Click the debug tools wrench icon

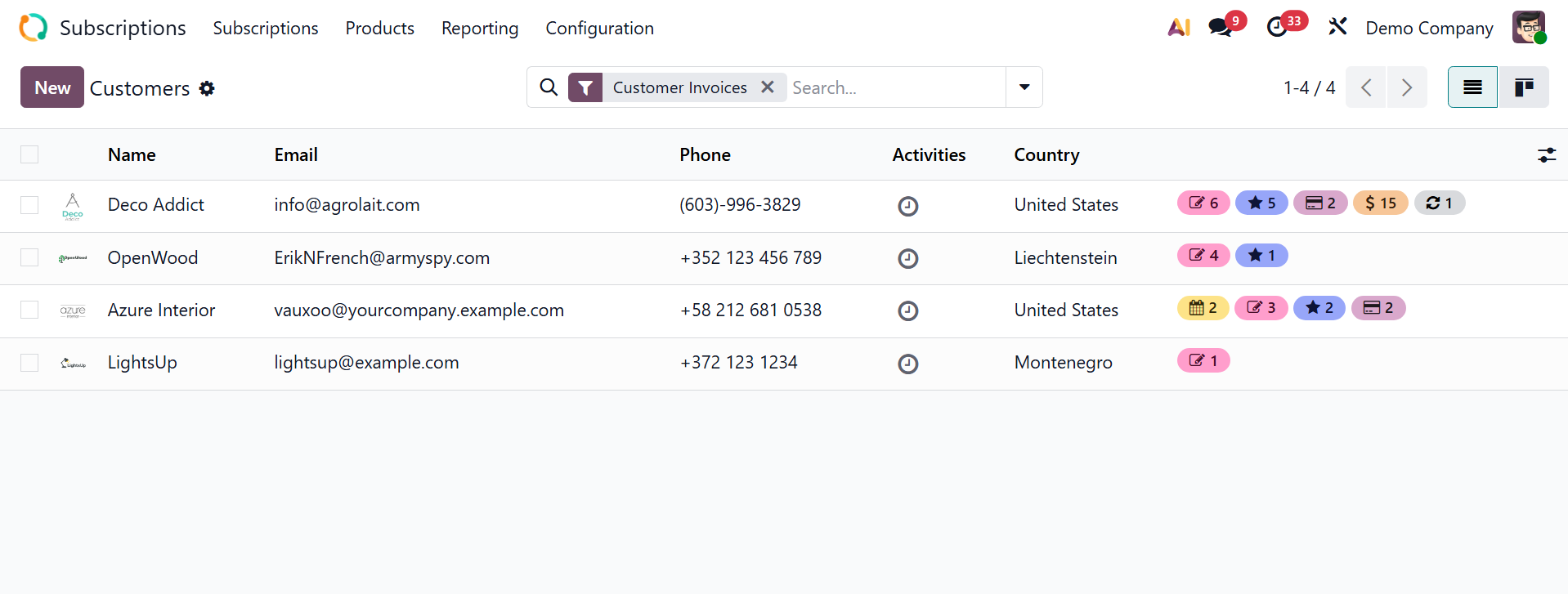tap(1337, 27)
